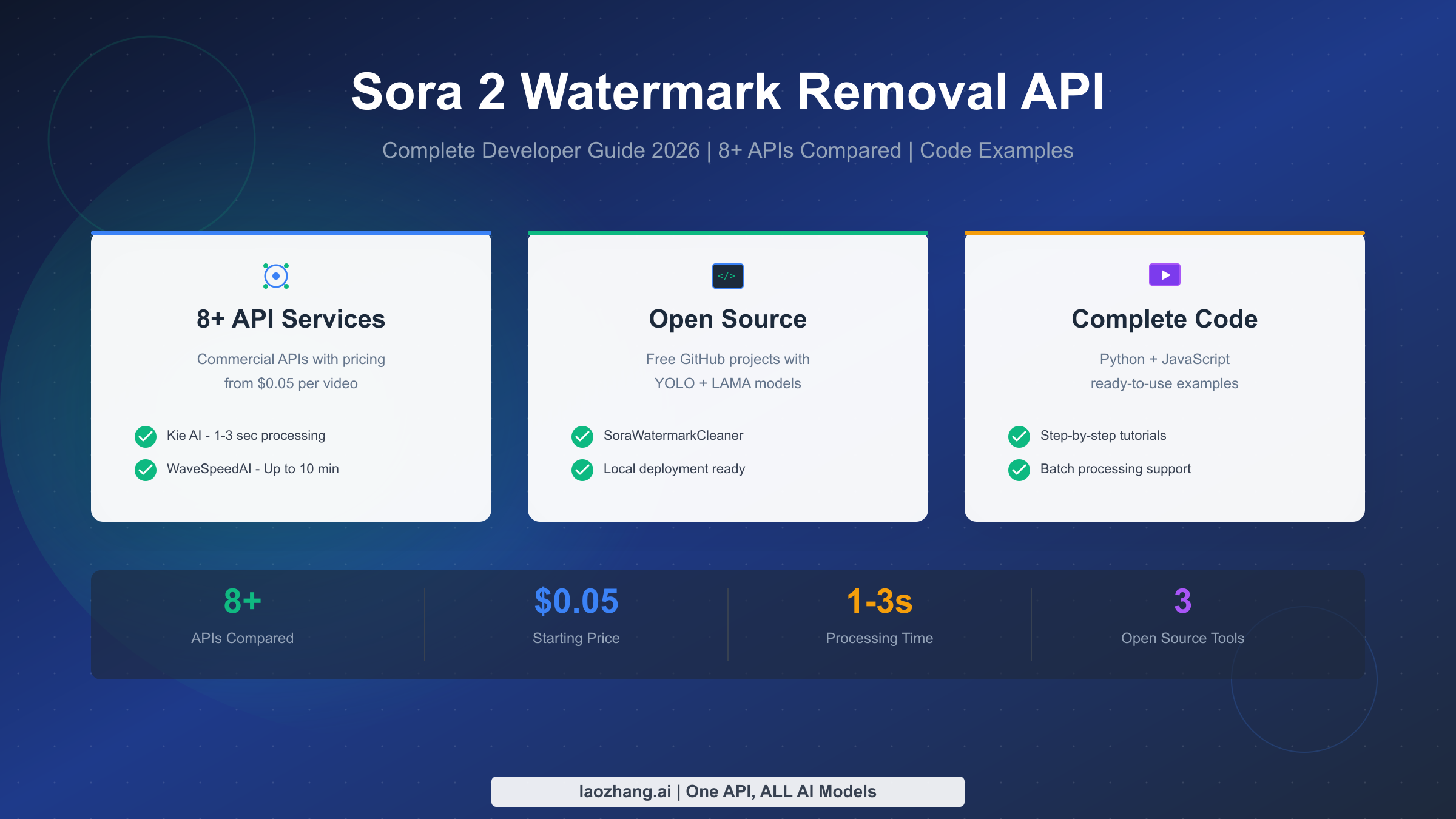Toggle the "Batch processing support" checkmark

1019,469
